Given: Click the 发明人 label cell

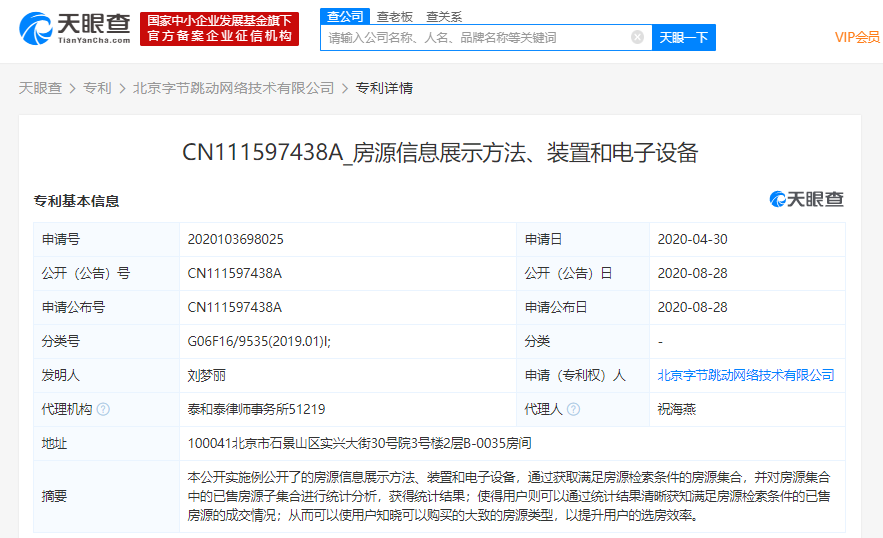Looking at the screenshot, I should [x=106, y=375].
